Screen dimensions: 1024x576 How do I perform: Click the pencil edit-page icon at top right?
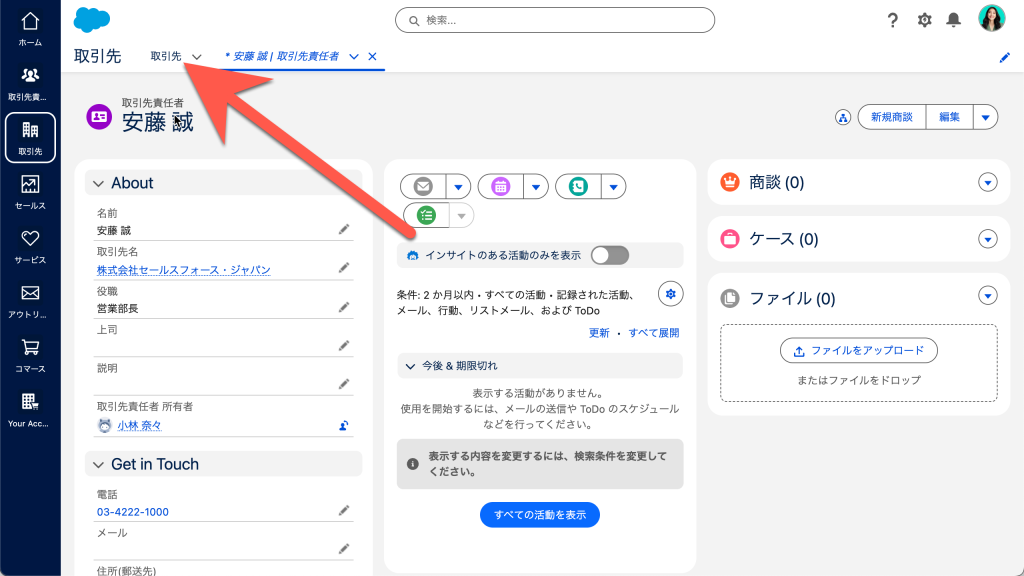[x=1004, y=57]
